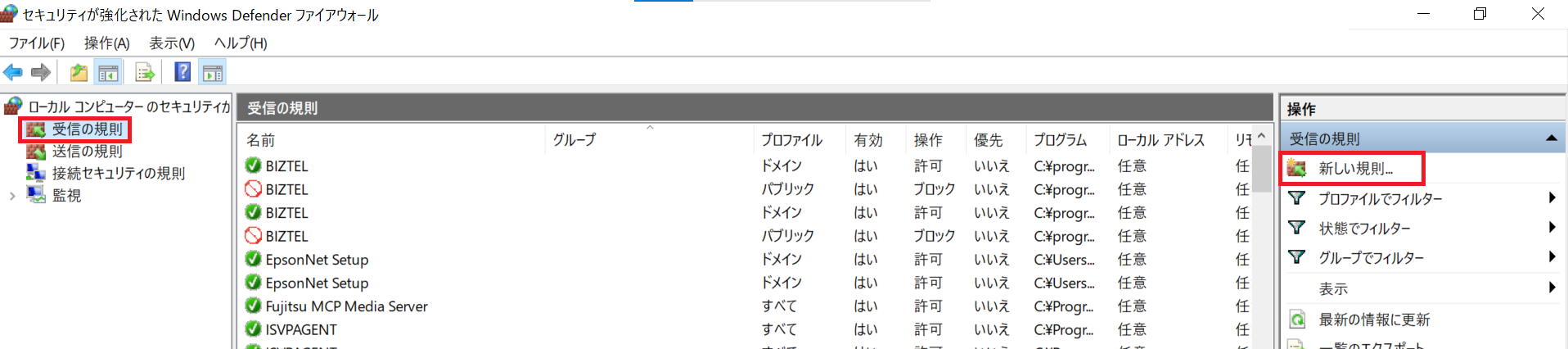Select 接続セキュリティの規則 in the tree

click(118, 174)
